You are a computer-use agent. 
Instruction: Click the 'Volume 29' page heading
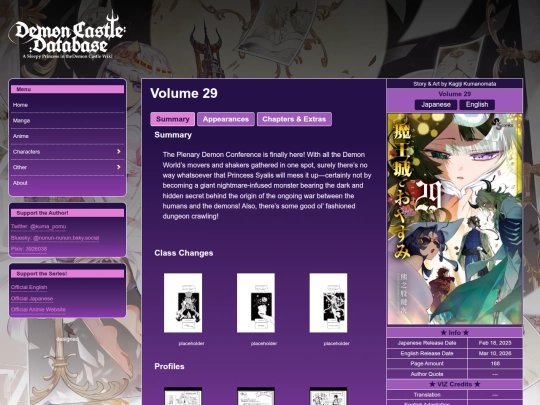click(x=184, y=93)
